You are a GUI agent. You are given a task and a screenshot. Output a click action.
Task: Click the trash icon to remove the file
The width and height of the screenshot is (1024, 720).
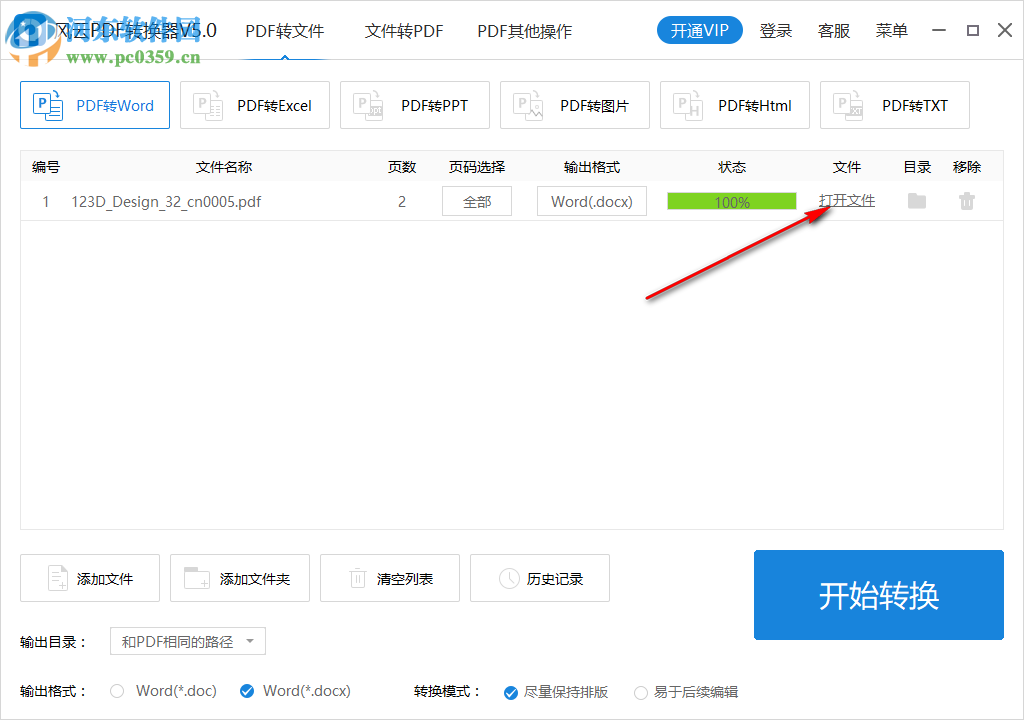pos(966,201)
